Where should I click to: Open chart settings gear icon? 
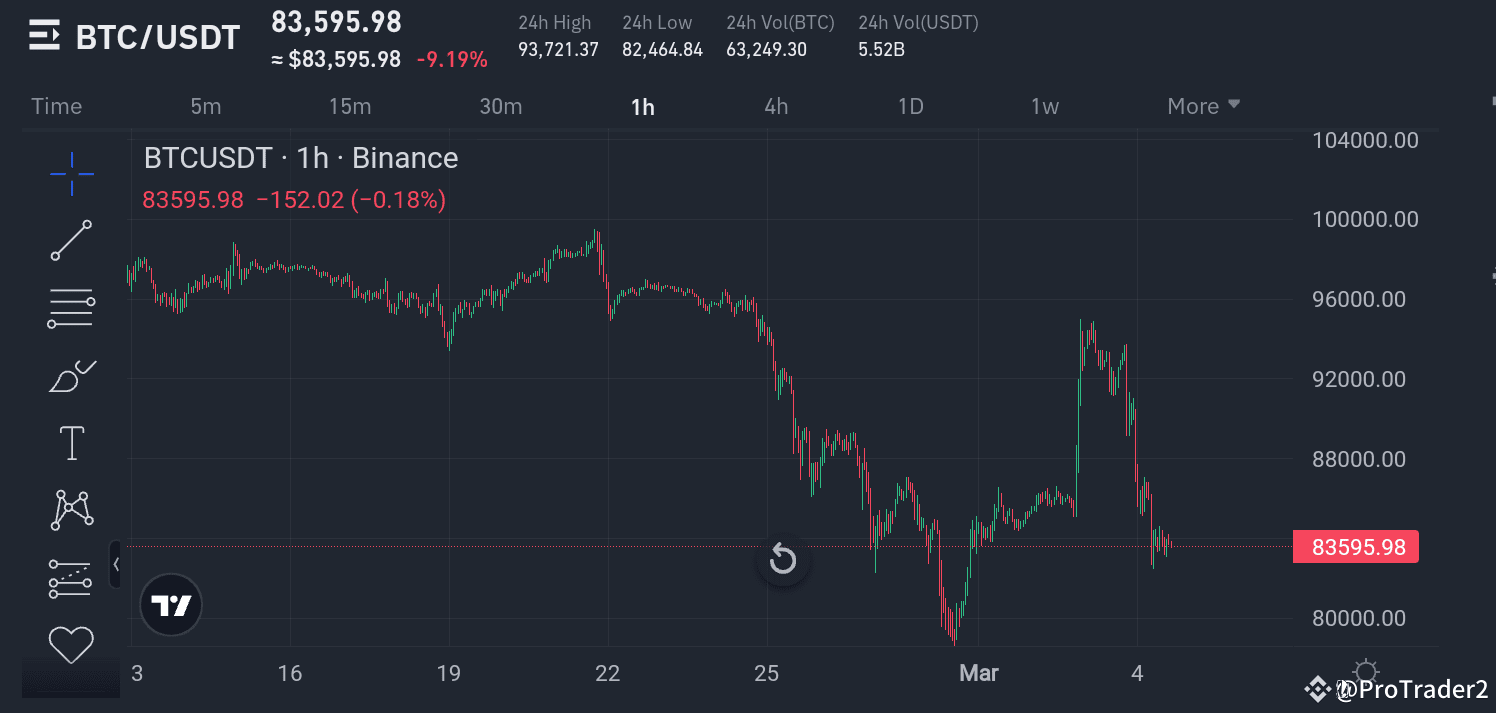(1366, 672)
